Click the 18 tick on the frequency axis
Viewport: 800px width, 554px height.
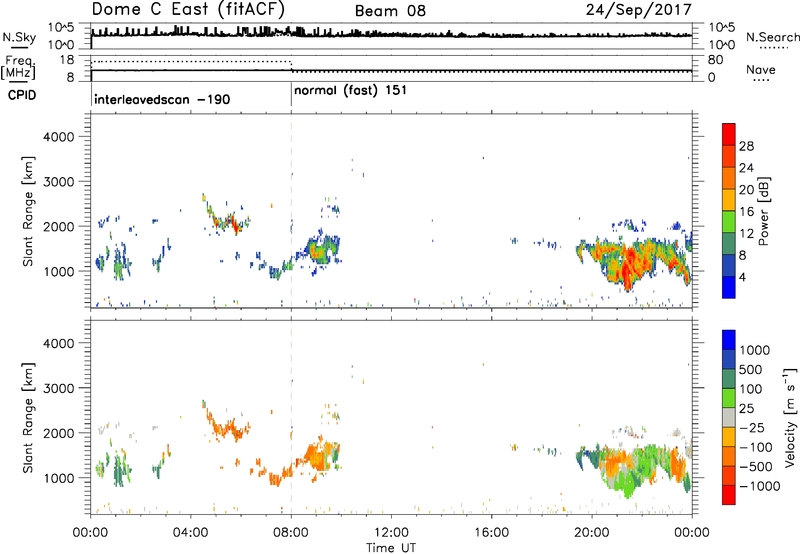67,60
